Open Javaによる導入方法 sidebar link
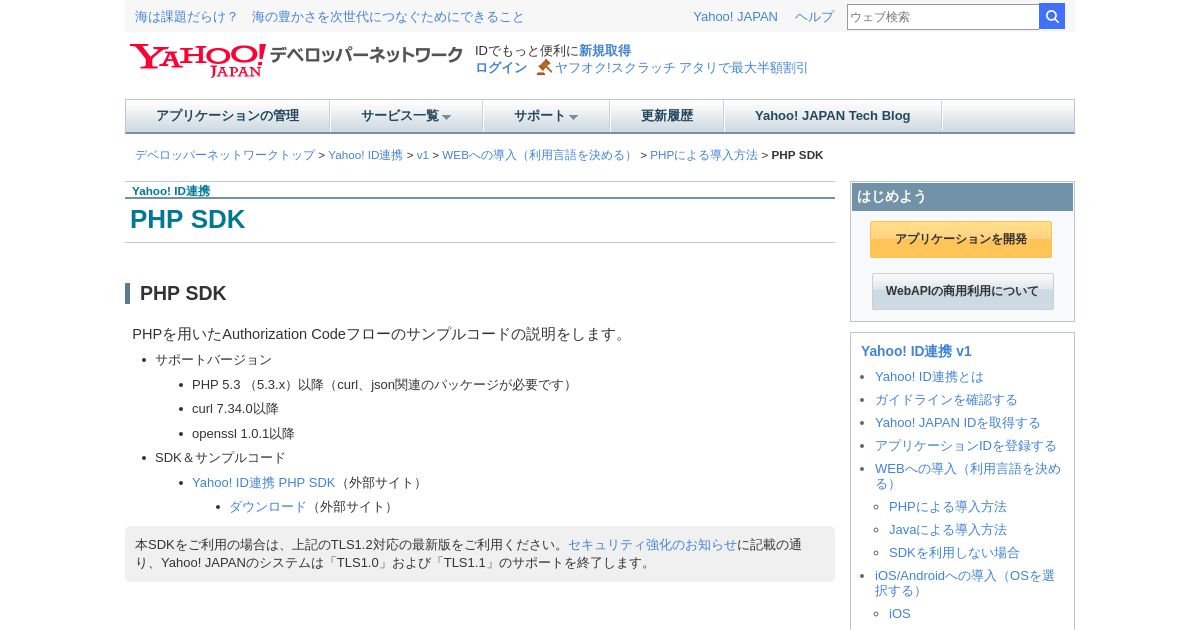Image resolution: width=1200 pixels, height=630 pixels. click(x=948, y=530)
